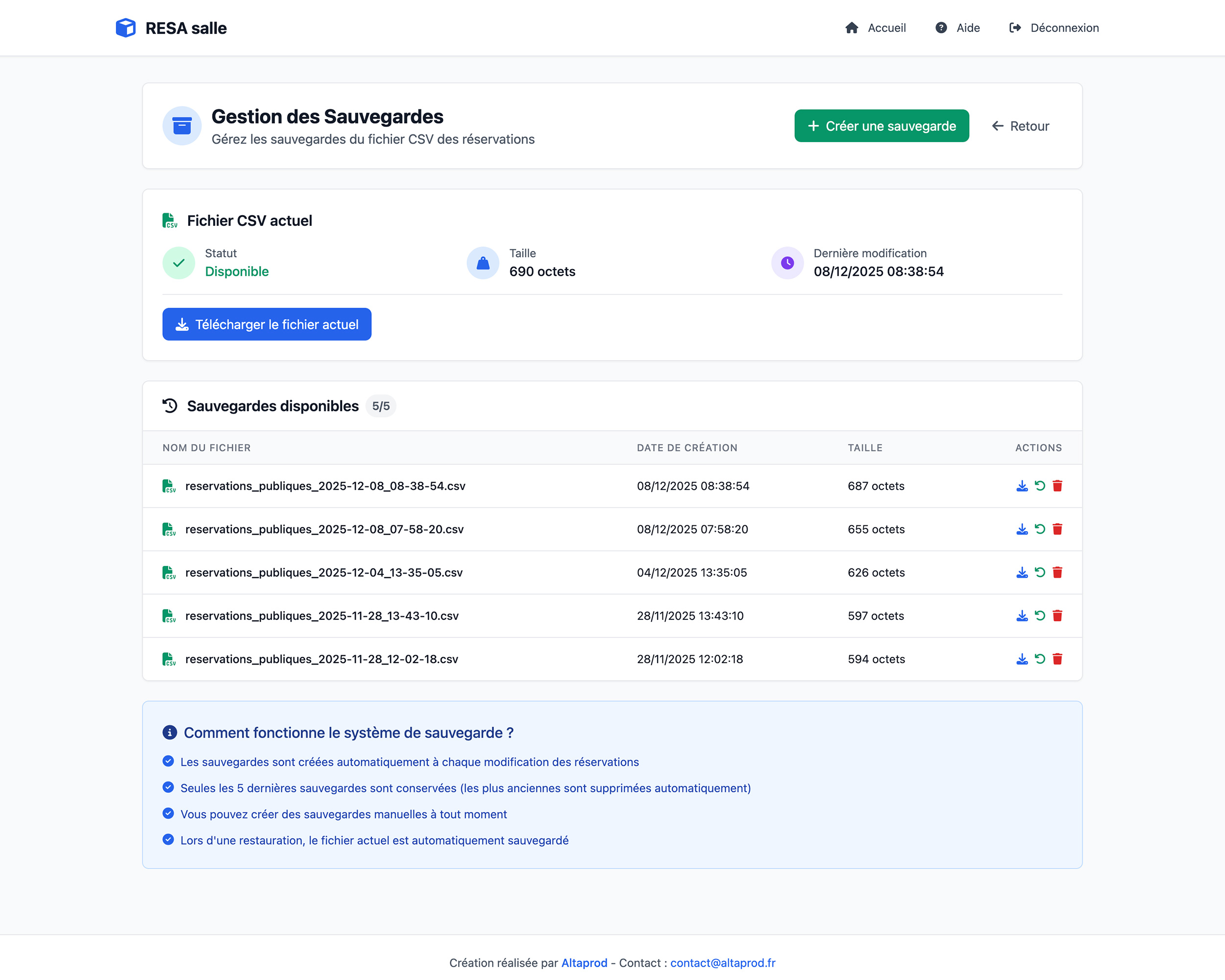Restore the 12-02-18 backup
Image resolution: width=1225 pixels, height=980 pixels.
click(1039, 659)
